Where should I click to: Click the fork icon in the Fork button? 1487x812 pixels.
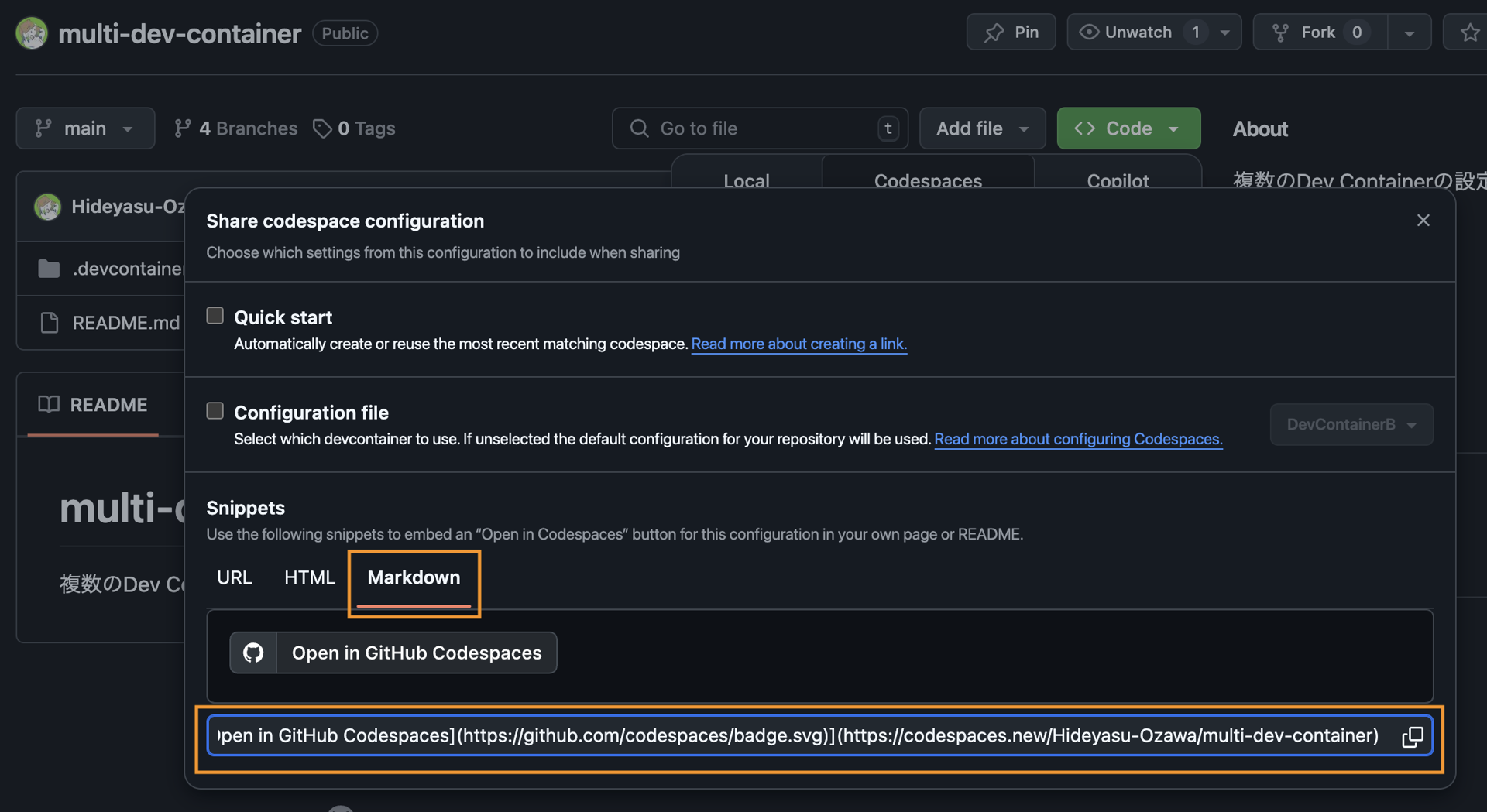click(1280, 33)
